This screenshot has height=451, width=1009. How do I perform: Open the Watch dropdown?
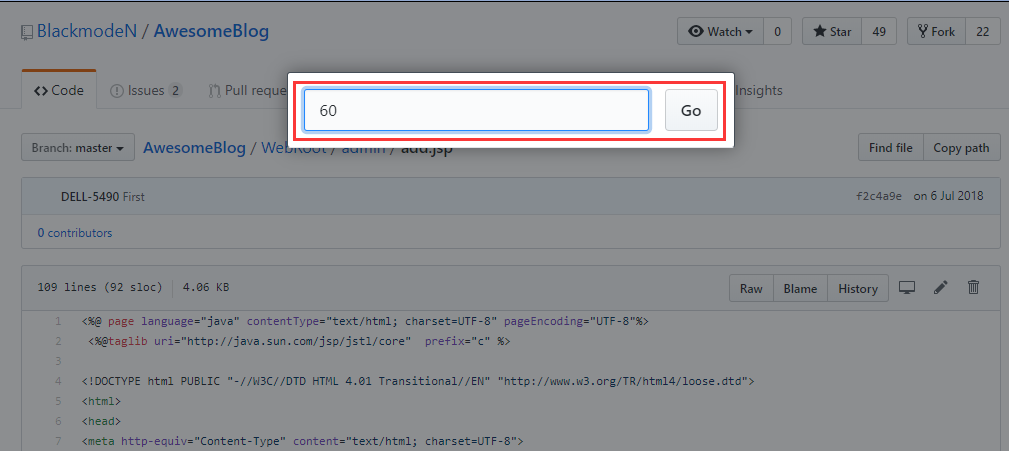(x=721, y=32)
